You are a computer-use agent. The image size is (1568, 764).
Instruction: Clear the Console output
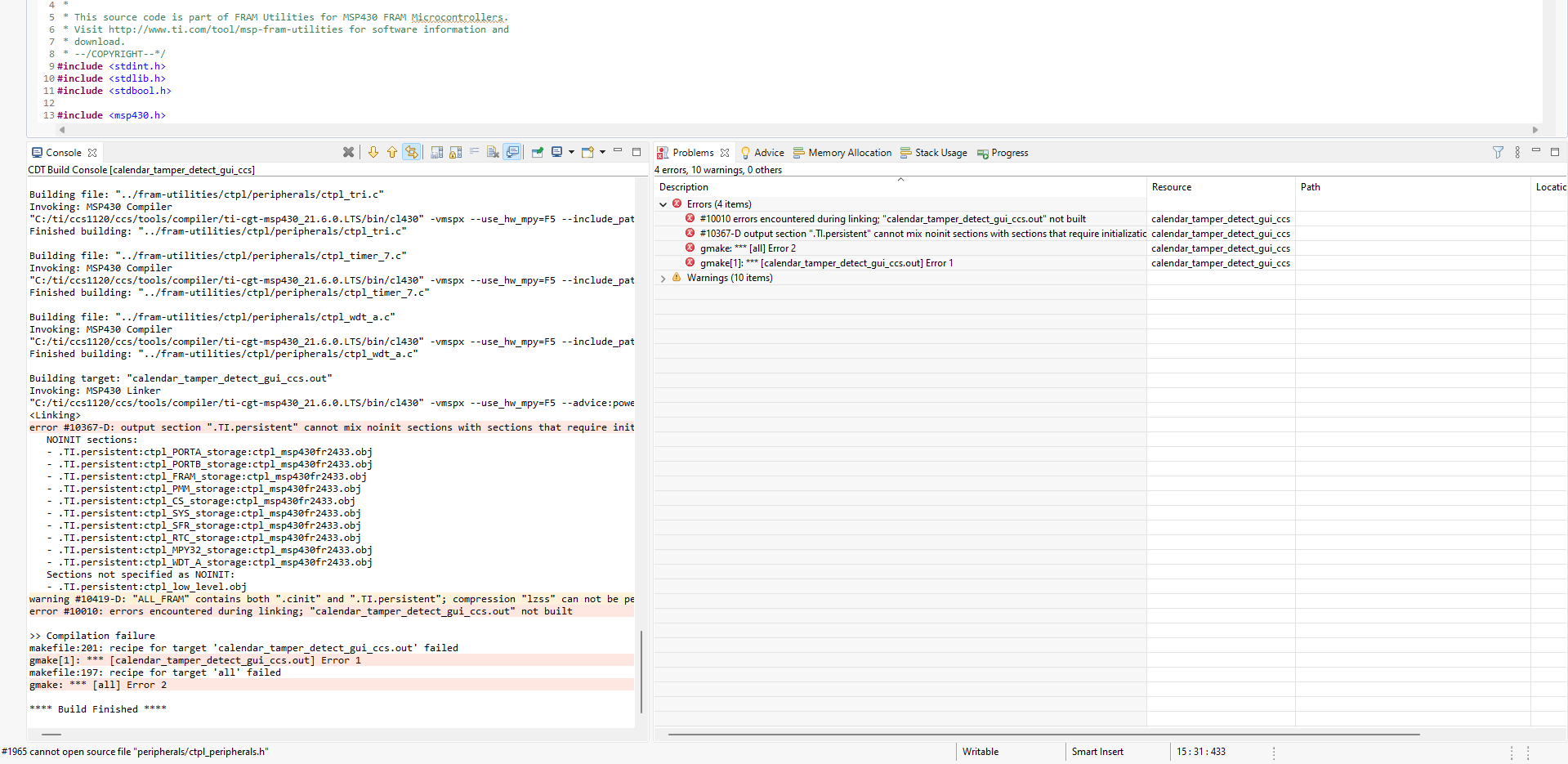(x=493, y=152)
